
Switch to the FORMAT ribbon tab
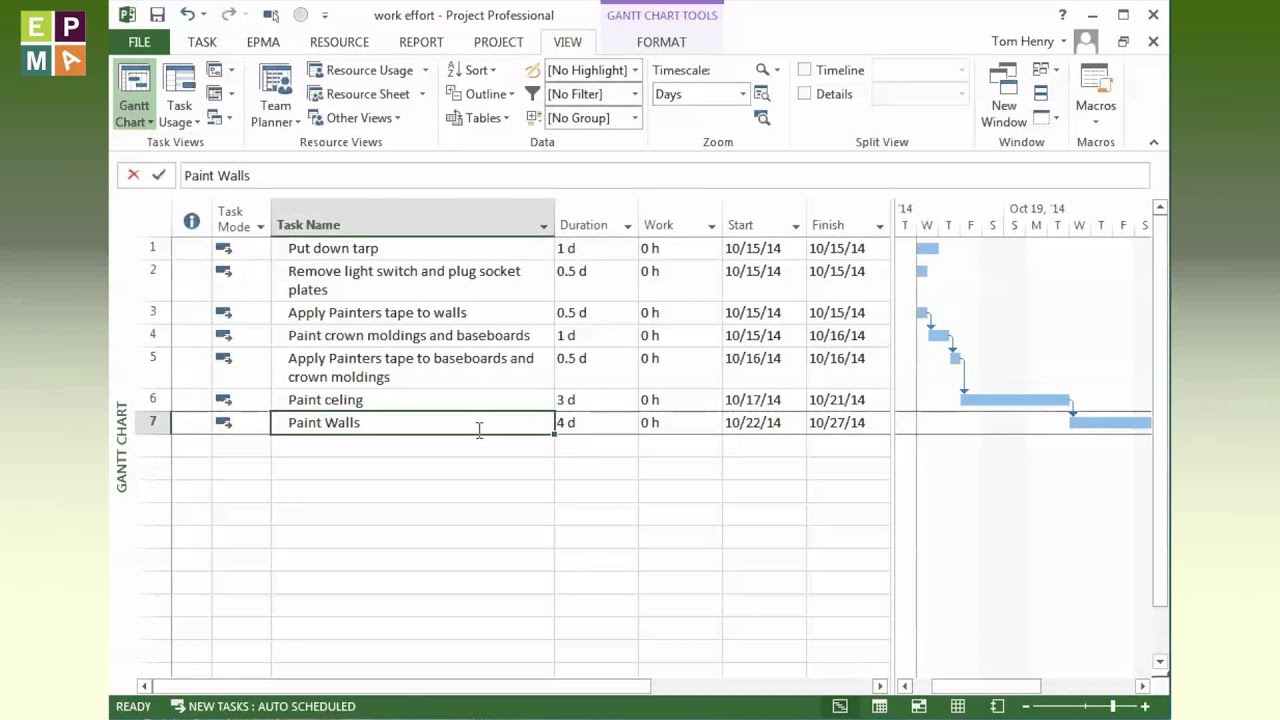coord(661,42)
